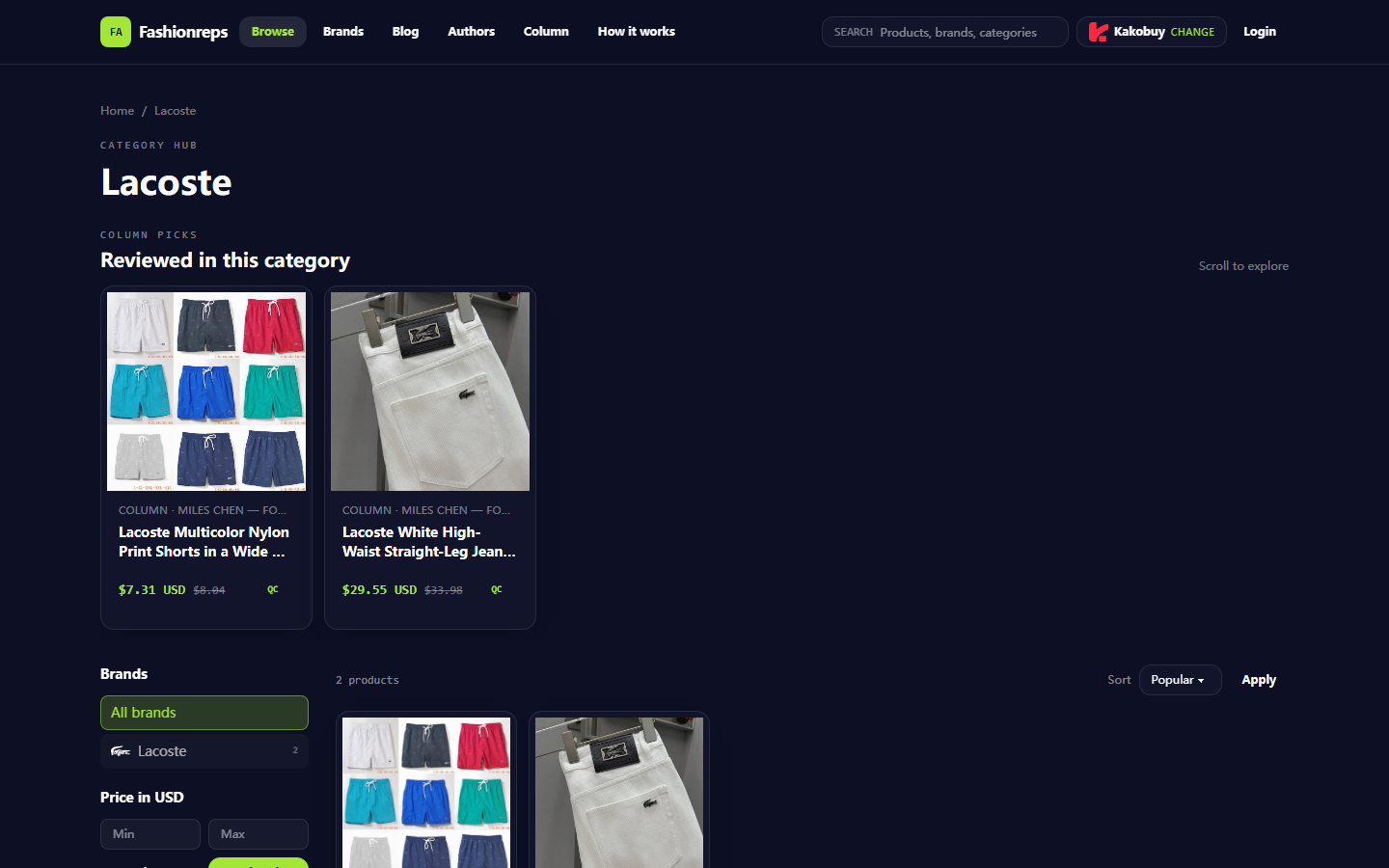Click QC badge on White High-Waist Jeans card
Screen dimensions: 1389x868
pos(497,589)
